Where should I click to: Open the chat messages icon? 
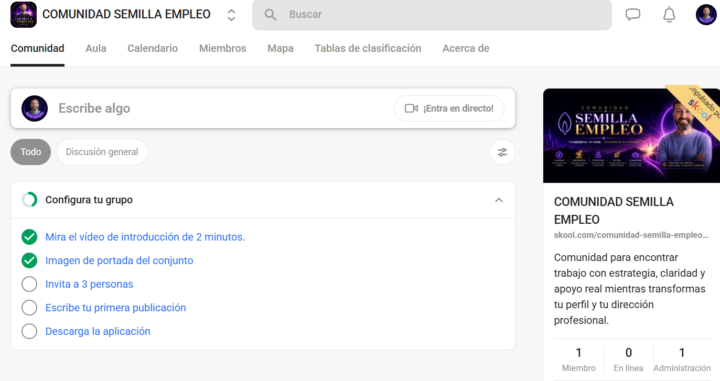pos(633,15)
